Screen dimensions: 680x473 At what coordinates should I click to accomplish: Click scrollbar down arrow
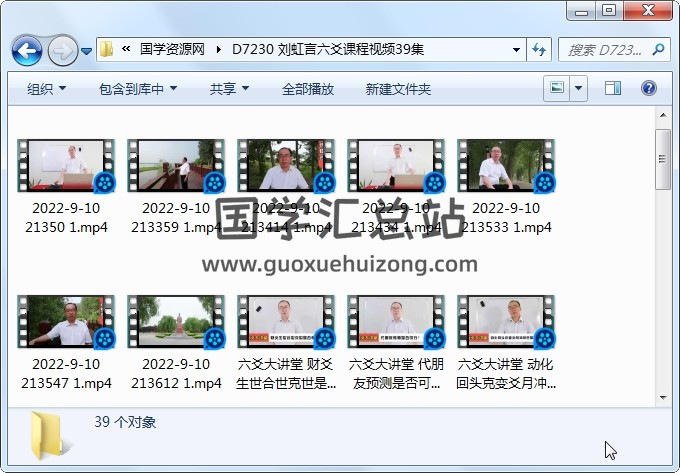coord(663,398)
